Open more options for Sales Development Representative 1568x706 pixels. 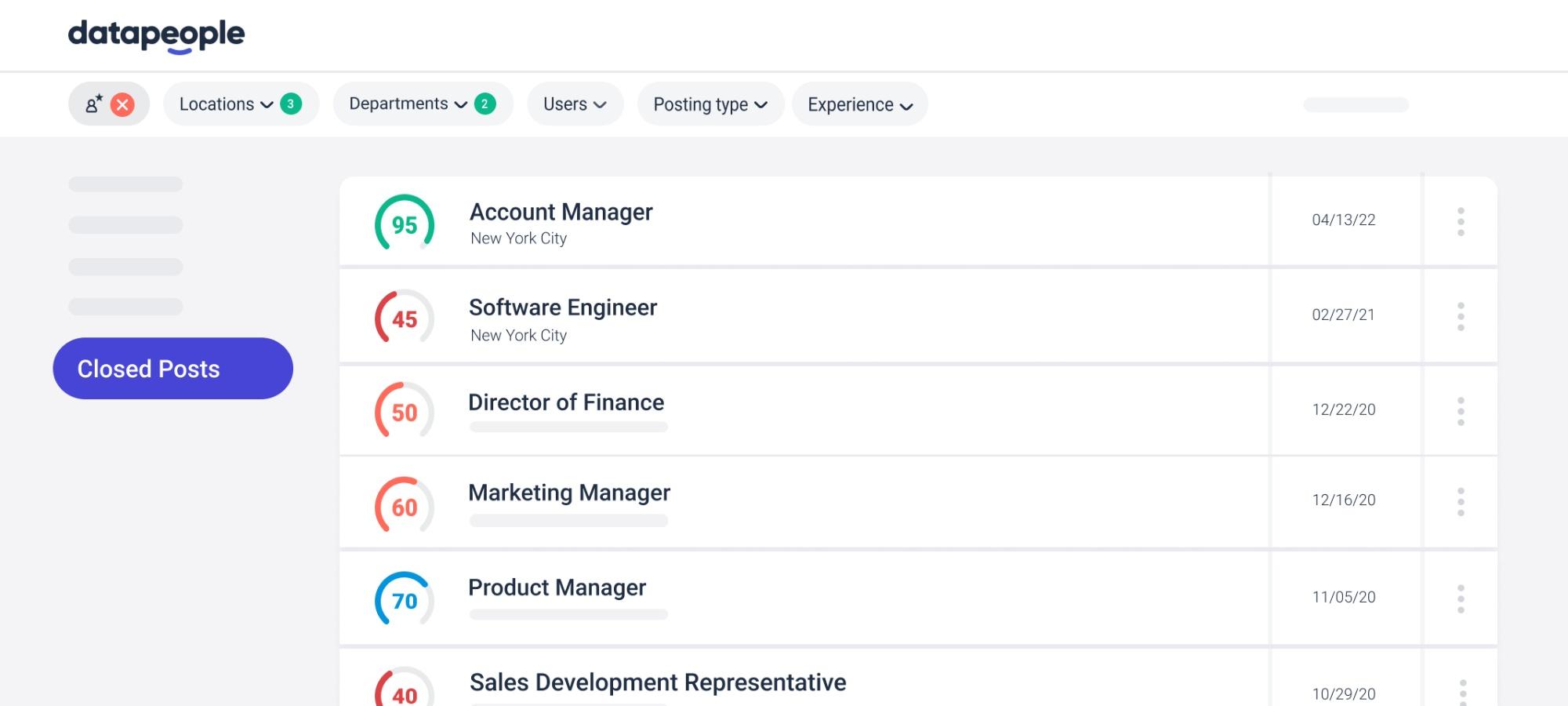tap(1462, 692)
